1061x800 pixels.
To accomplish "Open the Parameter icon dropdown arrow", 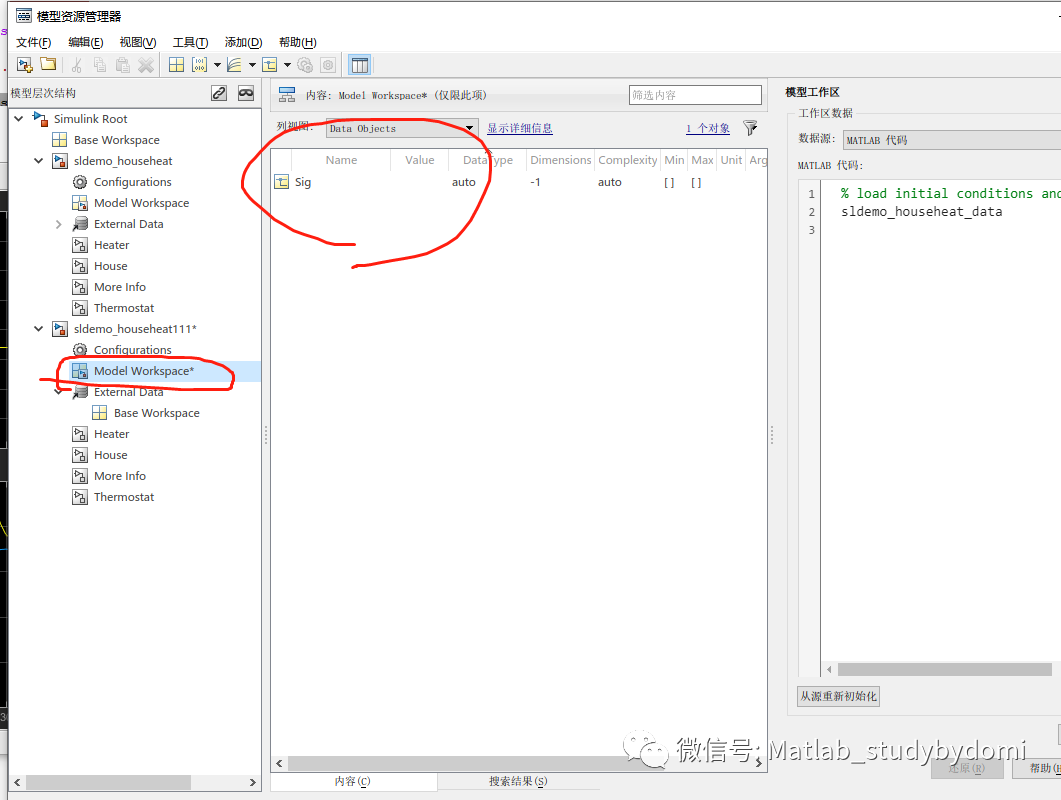I will (x=217, y=65).
